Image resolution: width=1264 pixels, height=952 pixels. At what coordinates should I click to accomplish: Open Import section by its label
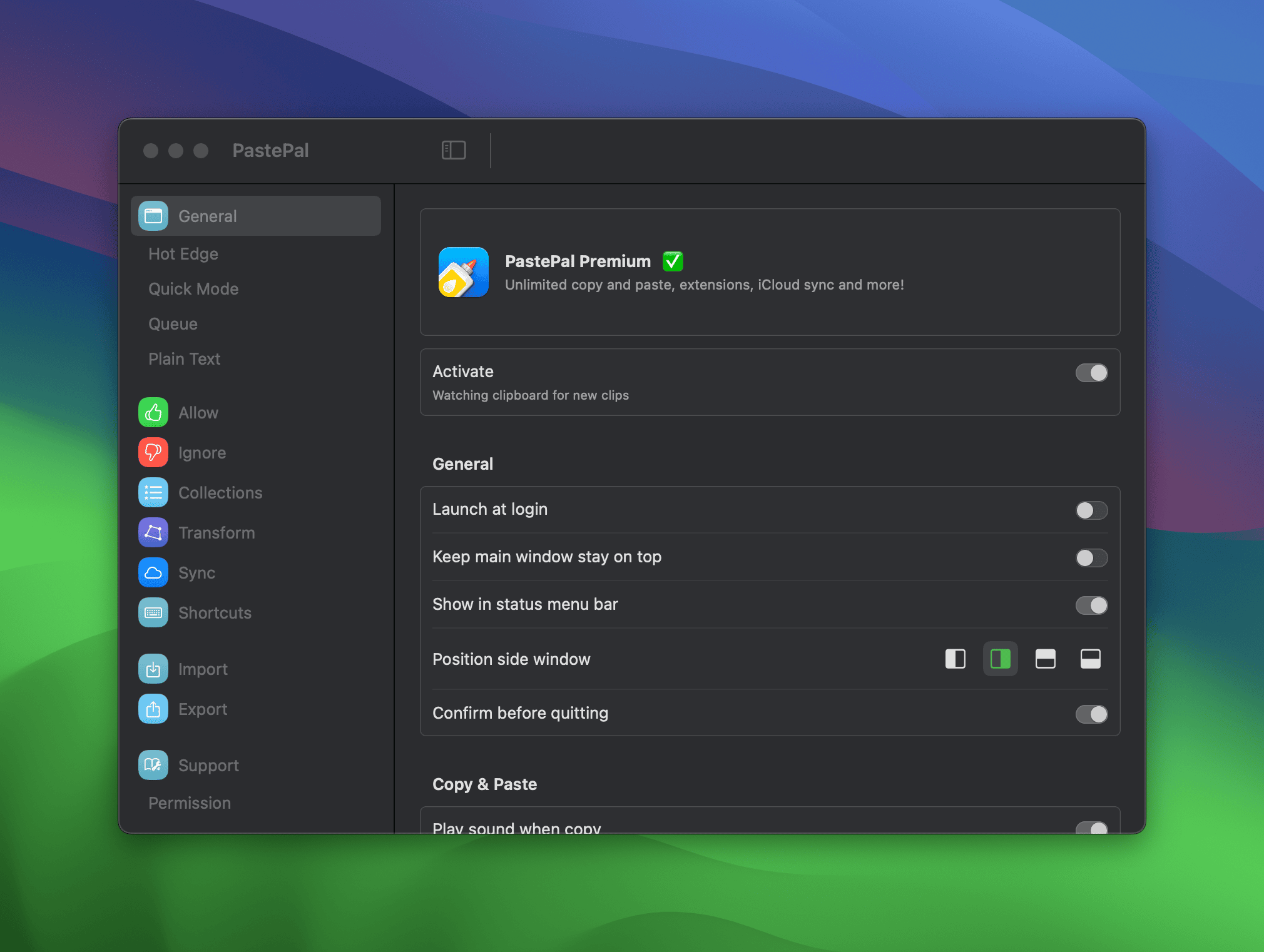coord(203,669)
